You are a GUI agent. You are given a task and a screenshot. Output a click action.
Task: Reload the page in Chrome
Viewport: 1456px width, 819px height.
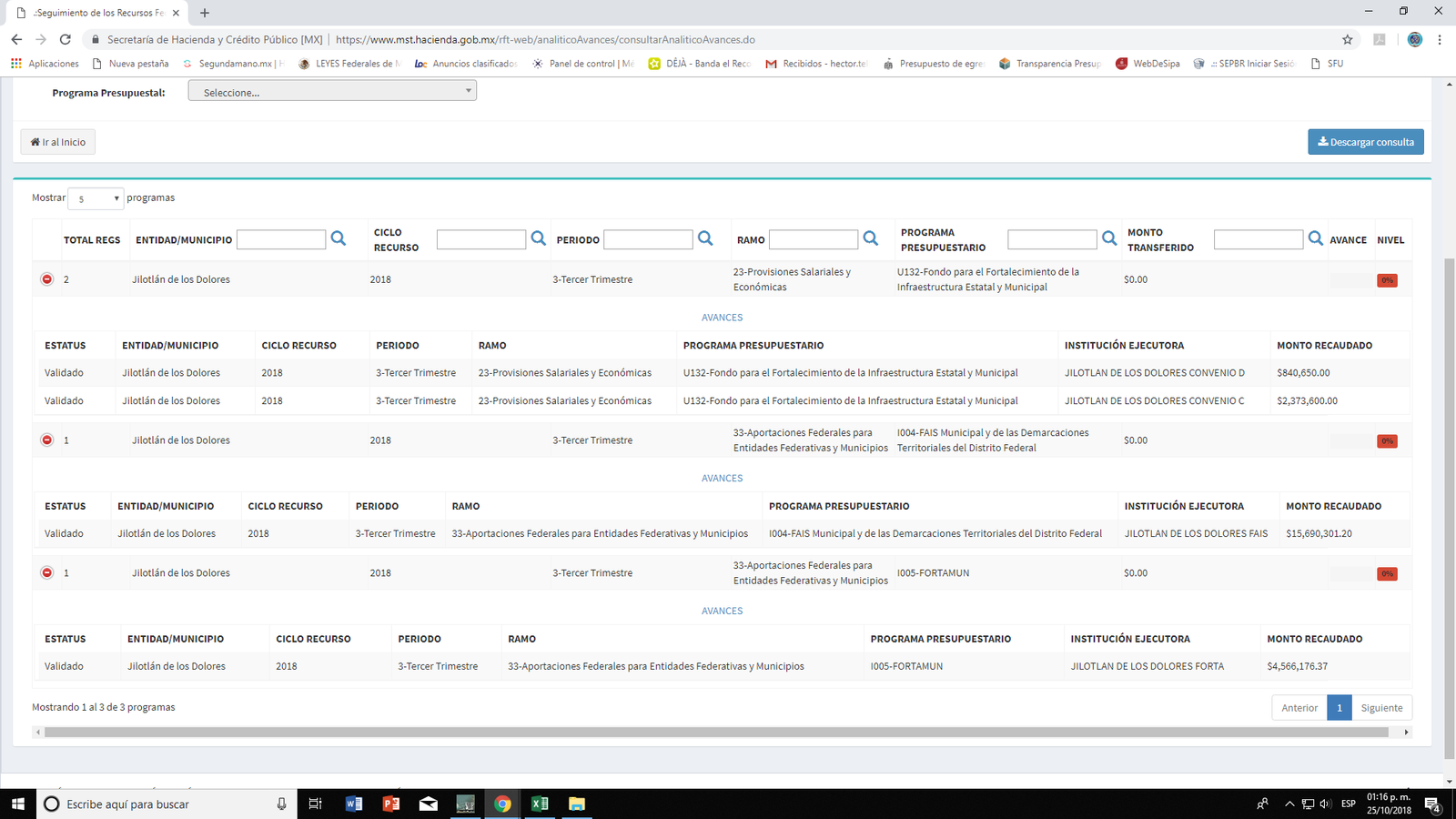click(66, 39)
